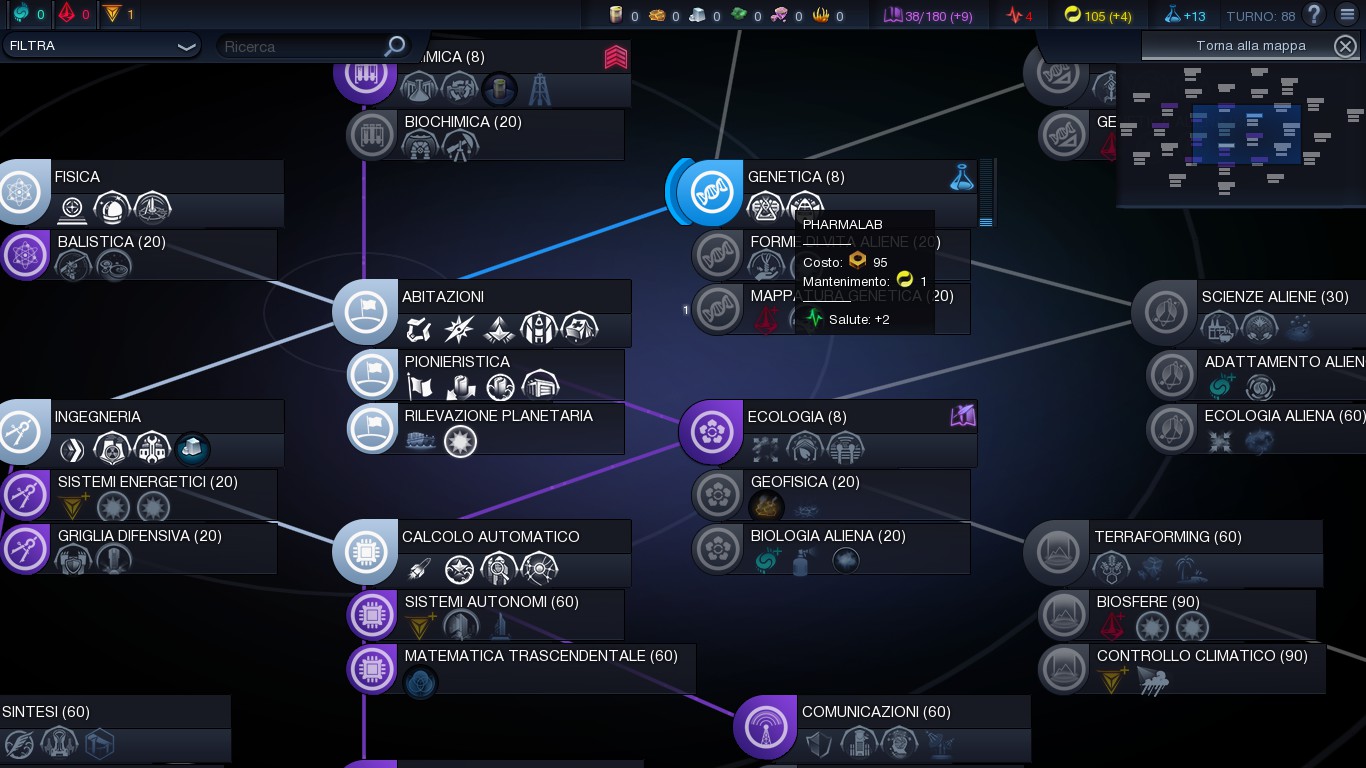Select the Fisica atom tech circle
The image size is (1366, 768).
point(20,192)
